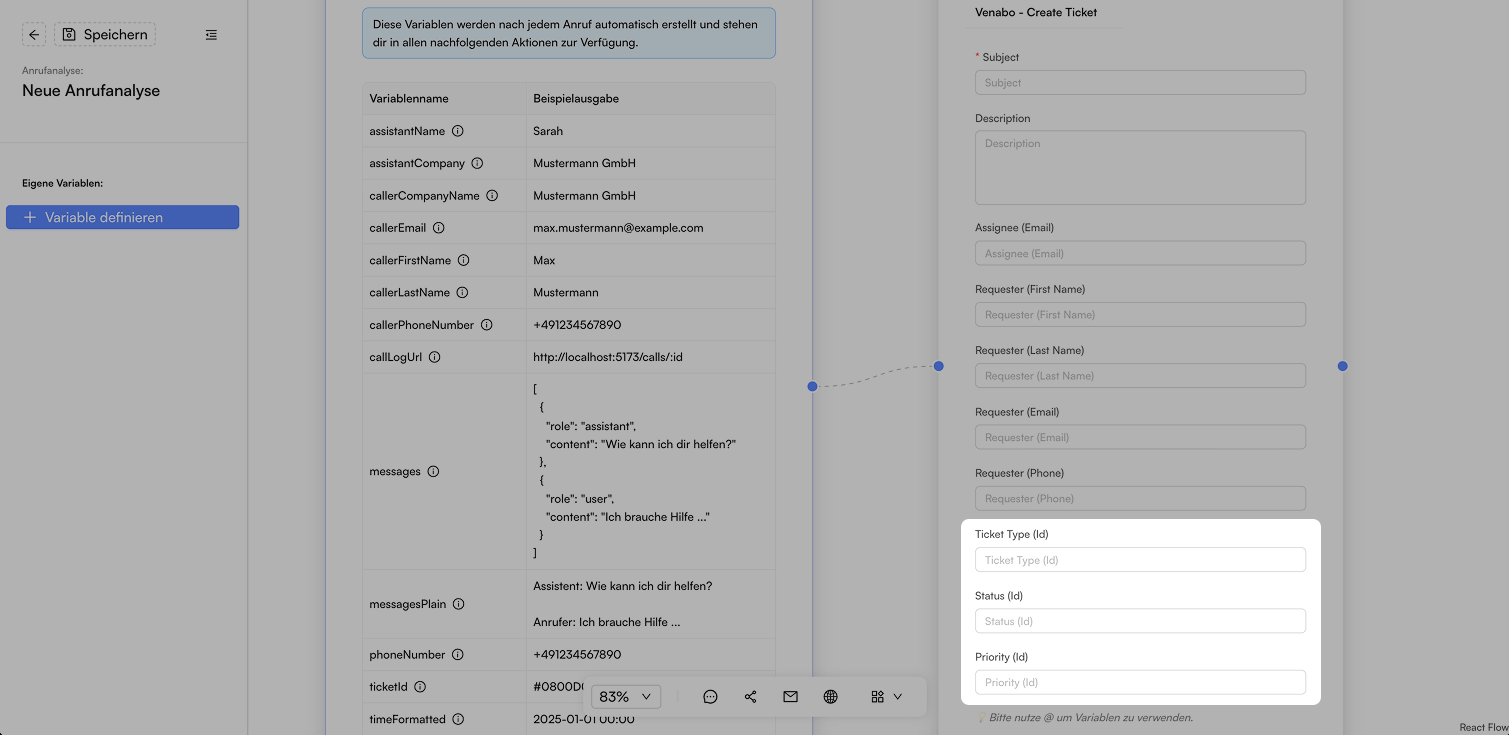Click the Requester (Last Name) input field
The height and width of the screenshot is (735, 1509).
click(x=1140, y=376)
